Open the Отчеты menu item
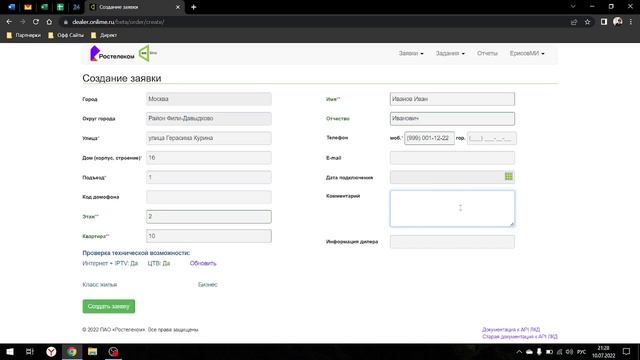640x360 pixels. pos(487,53)
